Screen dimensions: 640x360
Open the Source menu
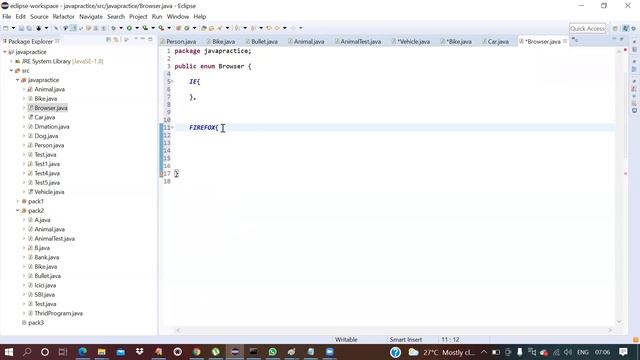pyautogui.click(x=39, y=17)
